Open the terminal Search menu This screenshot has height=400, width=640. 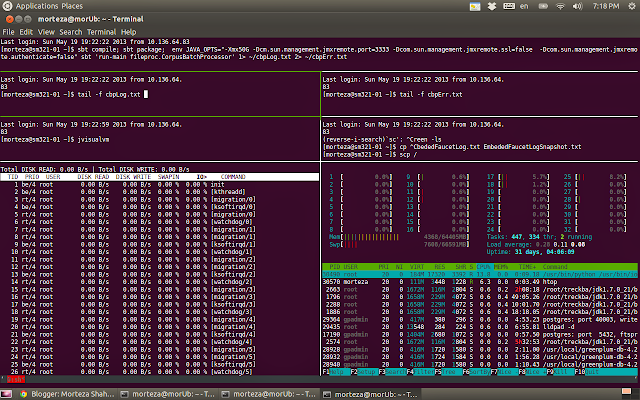coord(71,32)
